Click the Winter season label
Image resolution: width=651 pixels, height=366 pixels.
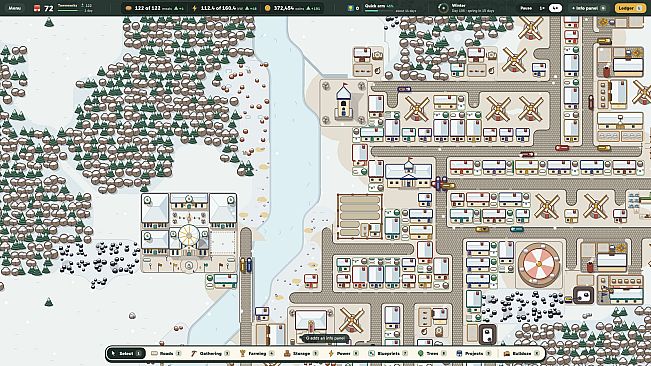coord(458,5)
